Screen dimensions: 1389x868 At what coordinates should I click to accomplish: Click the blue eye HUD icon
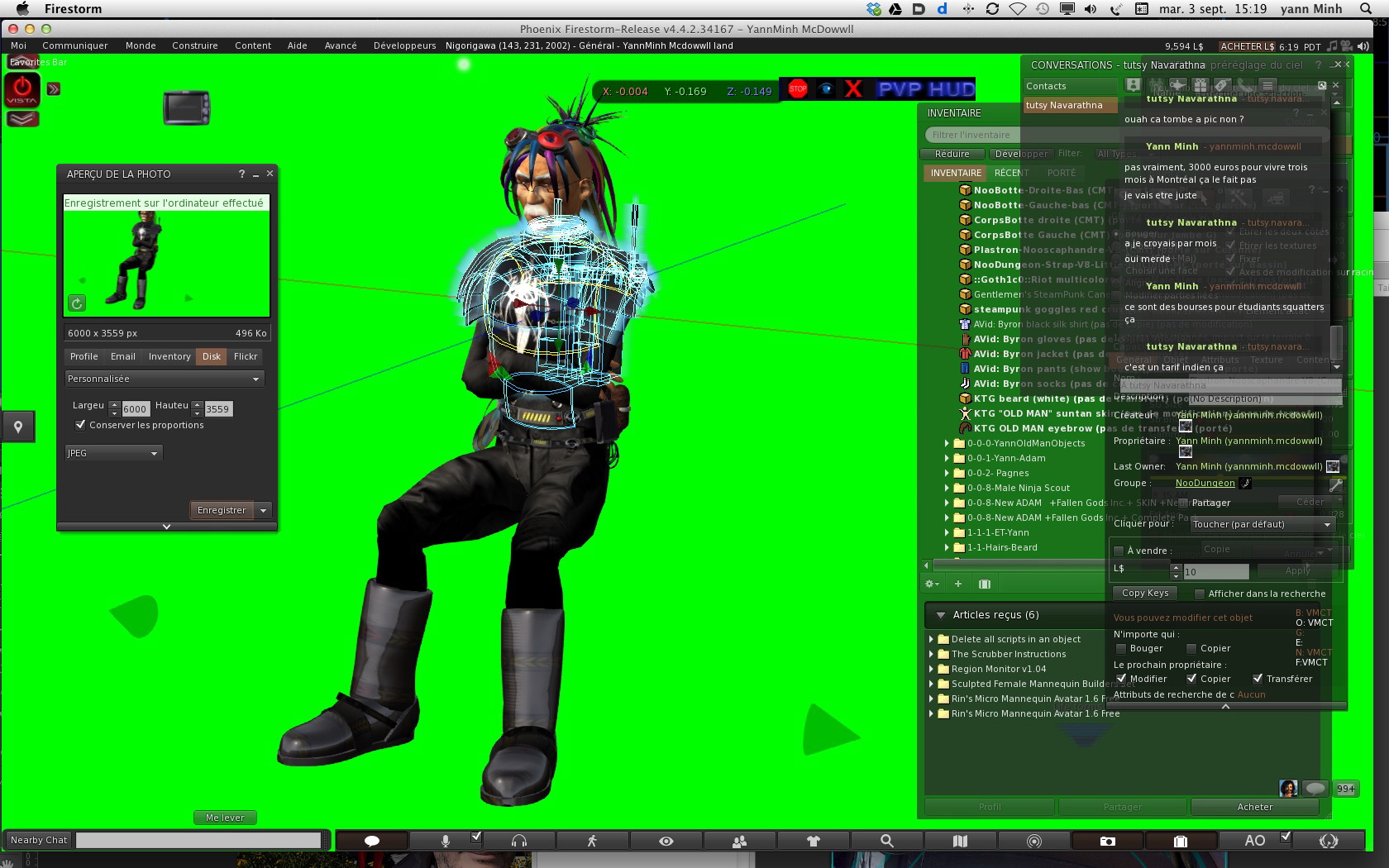[825, 88]
